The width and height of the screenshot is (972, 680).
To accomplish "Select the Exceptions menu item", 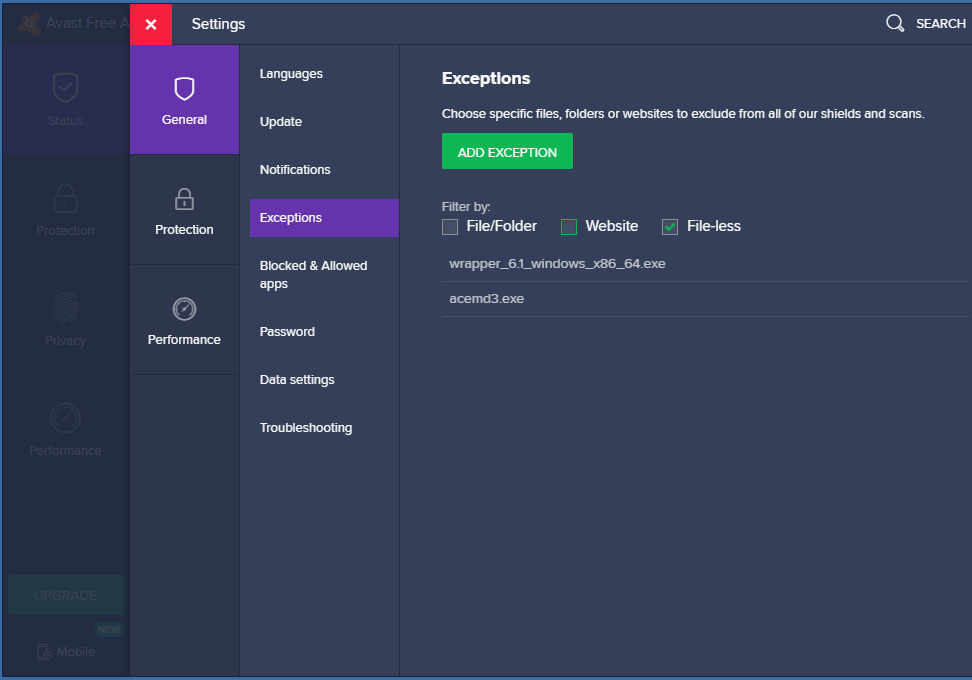I will tap(324, 218).
